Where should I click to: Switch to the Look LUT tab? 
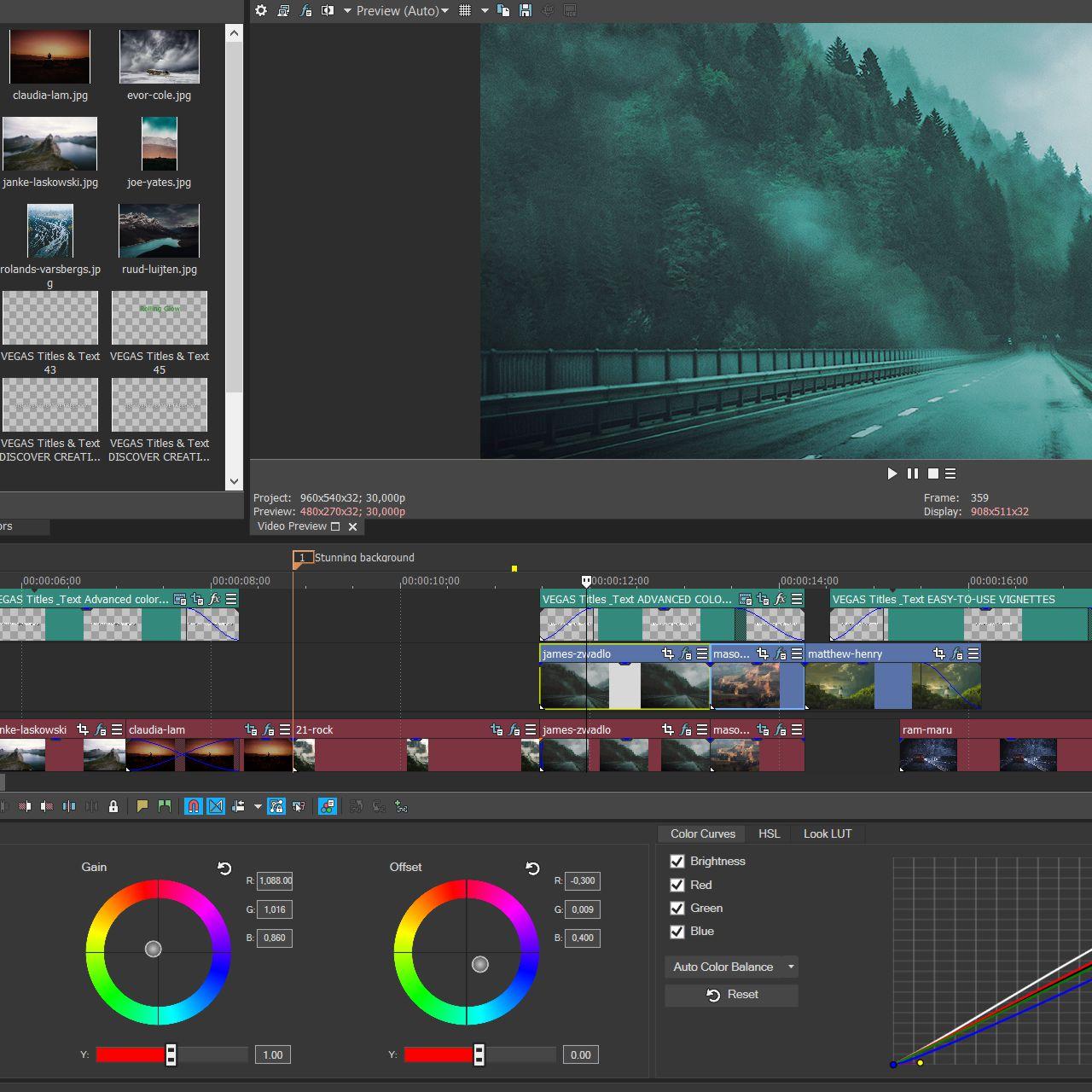[x=827, y=834]
